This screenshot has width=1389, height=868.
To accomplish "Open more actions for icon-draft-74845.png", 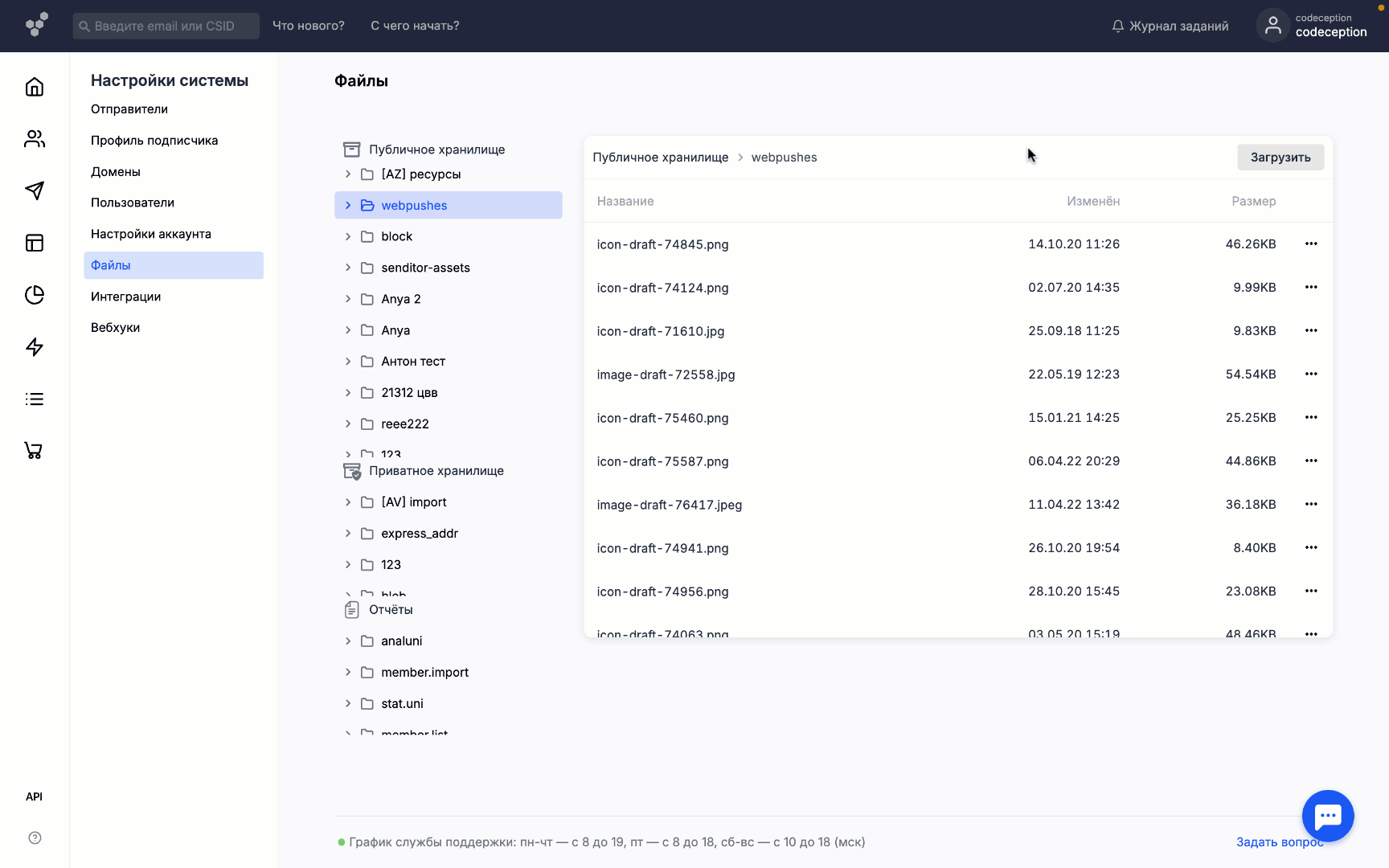I will 1311,244.
